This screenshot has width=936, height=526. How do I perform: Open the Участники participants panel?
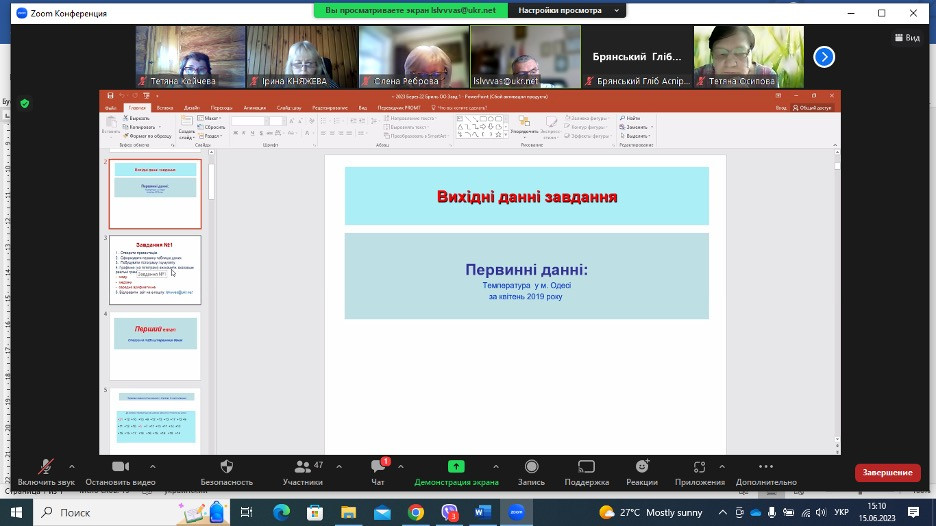(x=302, y=468)
